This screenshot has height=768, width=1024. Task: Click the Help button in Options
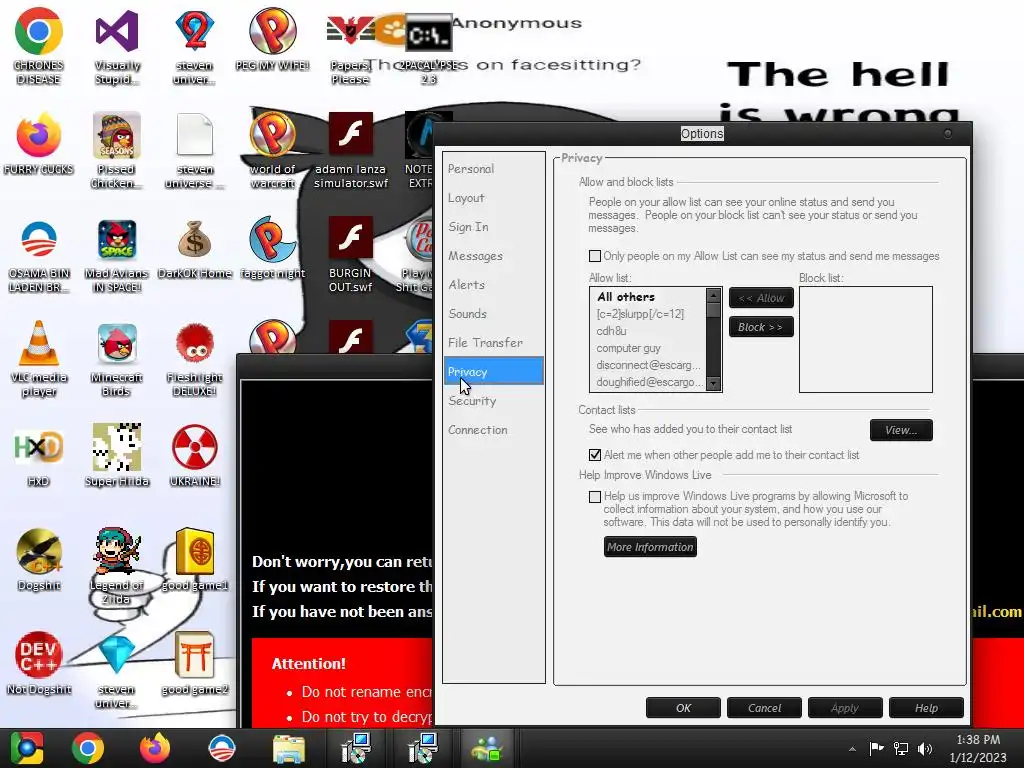pos(926,708)
